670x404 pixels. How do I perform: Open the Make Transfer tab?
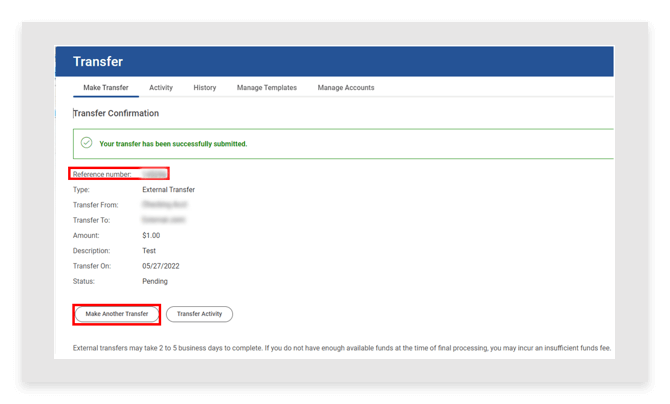click(106, 88)
